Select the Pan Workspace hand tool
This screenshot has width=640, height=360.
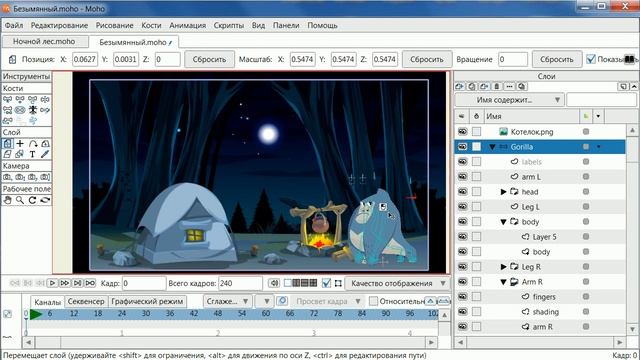tap(8, 200)
